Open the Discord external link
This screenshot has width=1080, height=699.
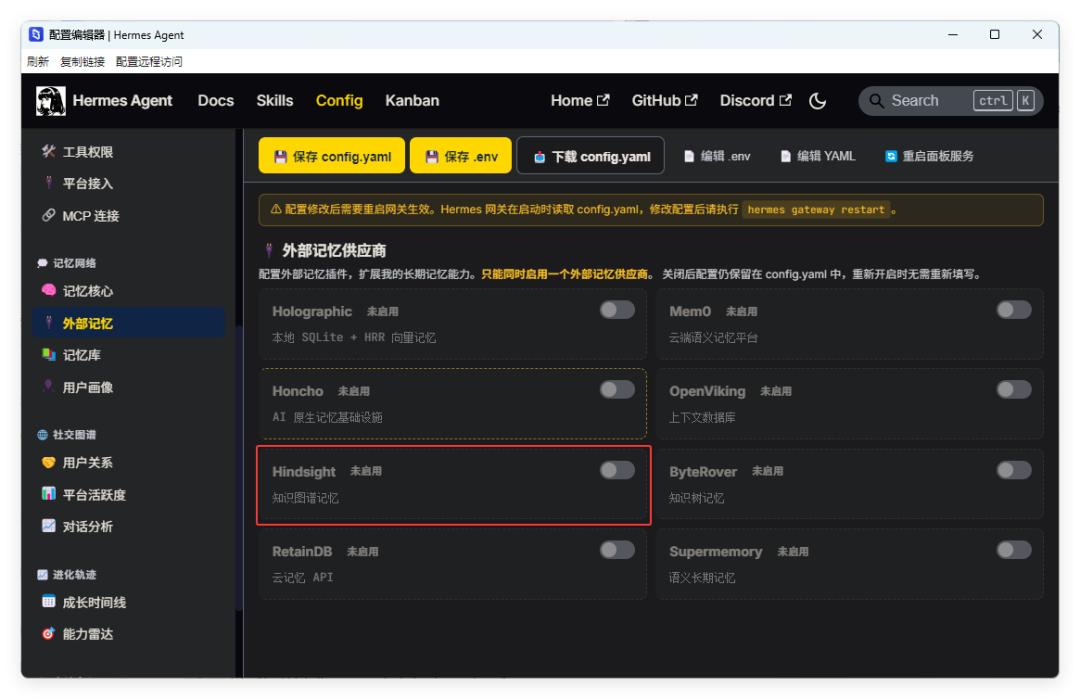[x=756, y=101]
